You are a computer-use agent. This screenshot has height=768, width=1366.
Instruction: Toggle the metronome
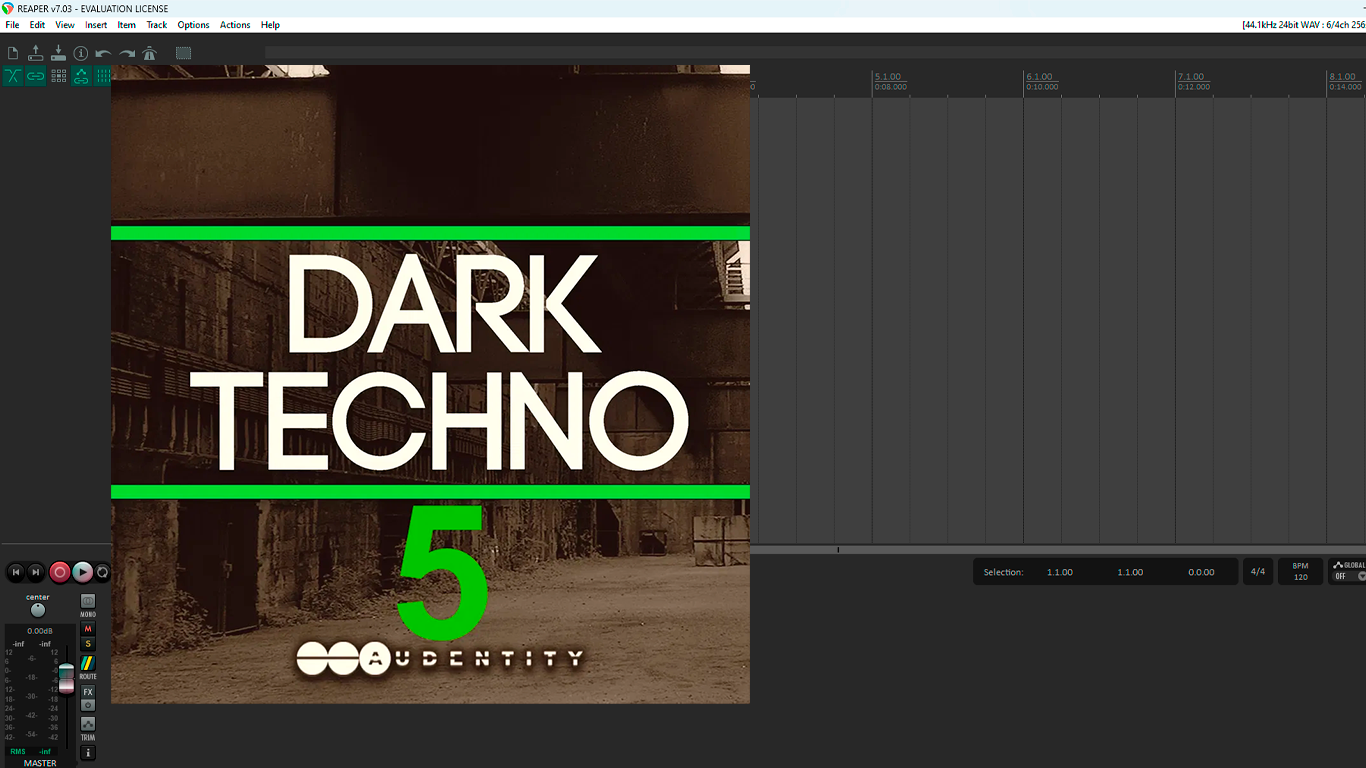click(150, 53)
